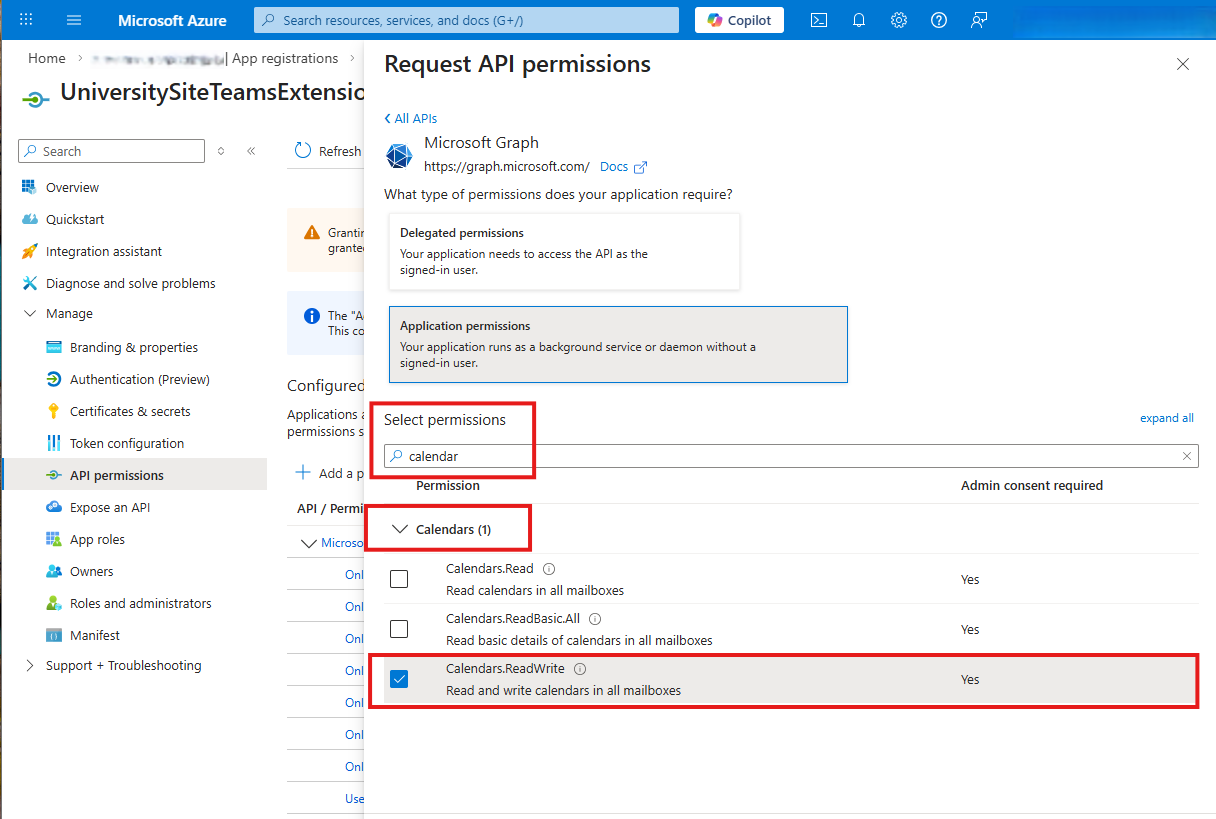This screenshot has height=819, width=1216.
Task: Open App roles
Action: [x=97, y=539]
